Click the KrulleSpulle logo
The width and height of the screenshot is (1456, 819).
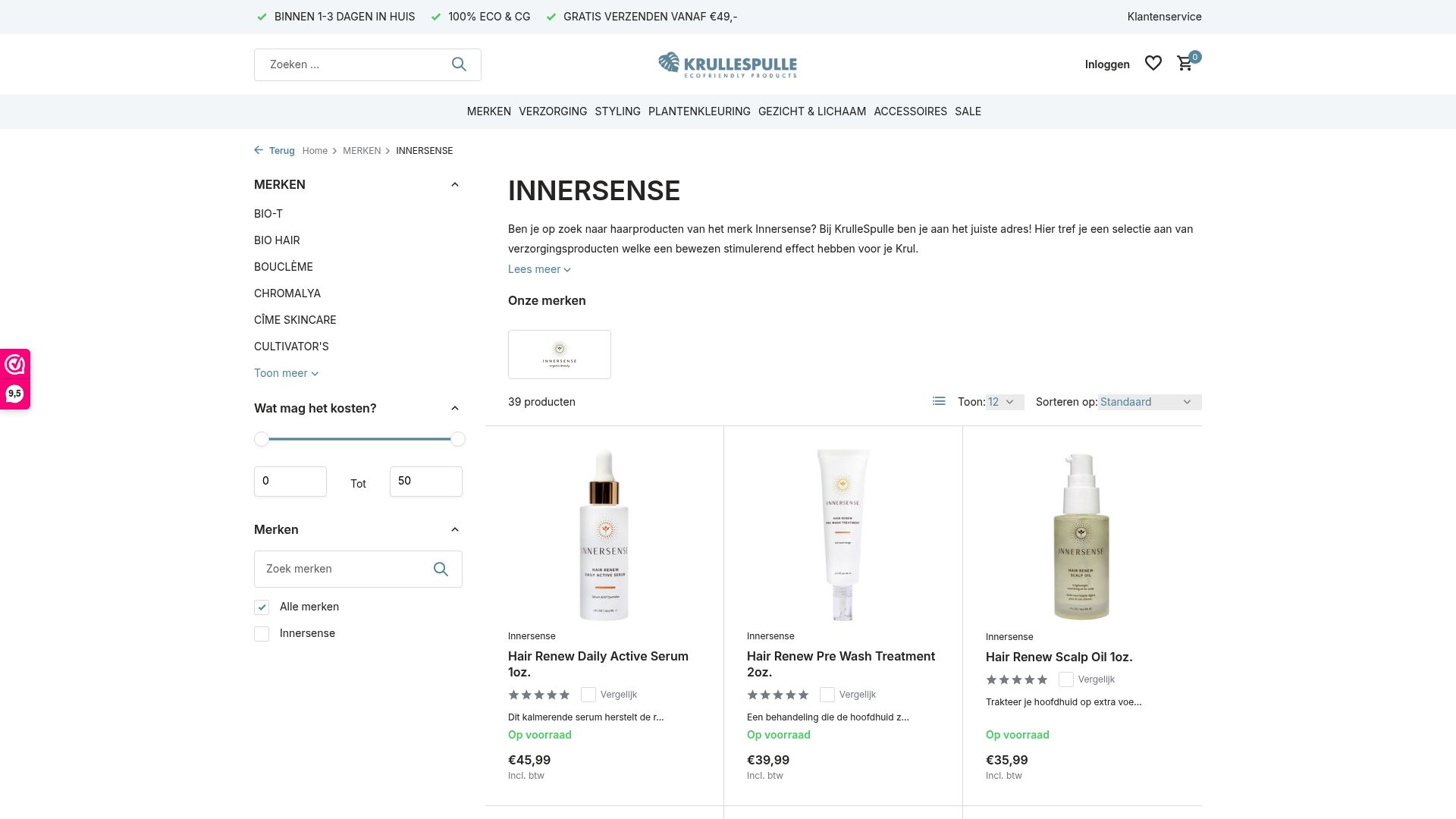[727, 64]
